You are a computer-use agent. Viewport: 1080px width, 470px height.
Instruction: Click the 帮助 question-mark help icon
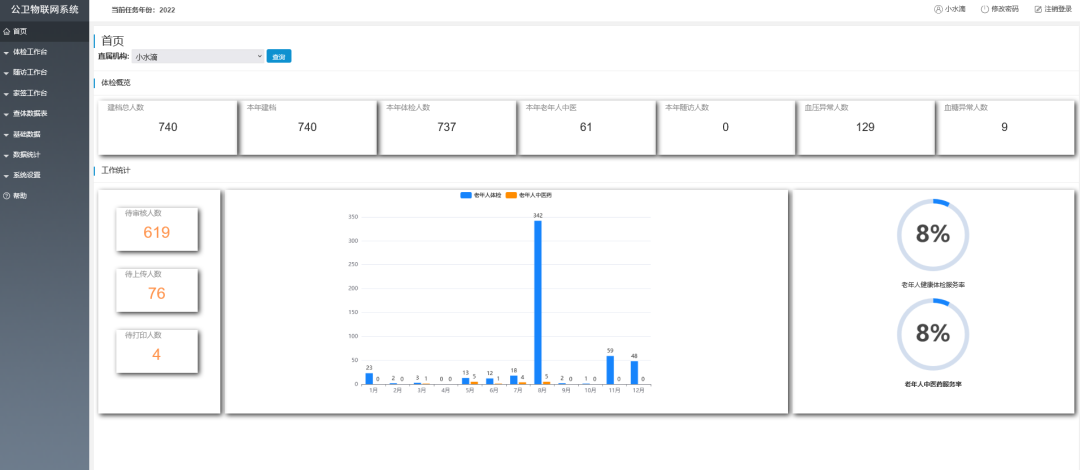tap(6, 196)
